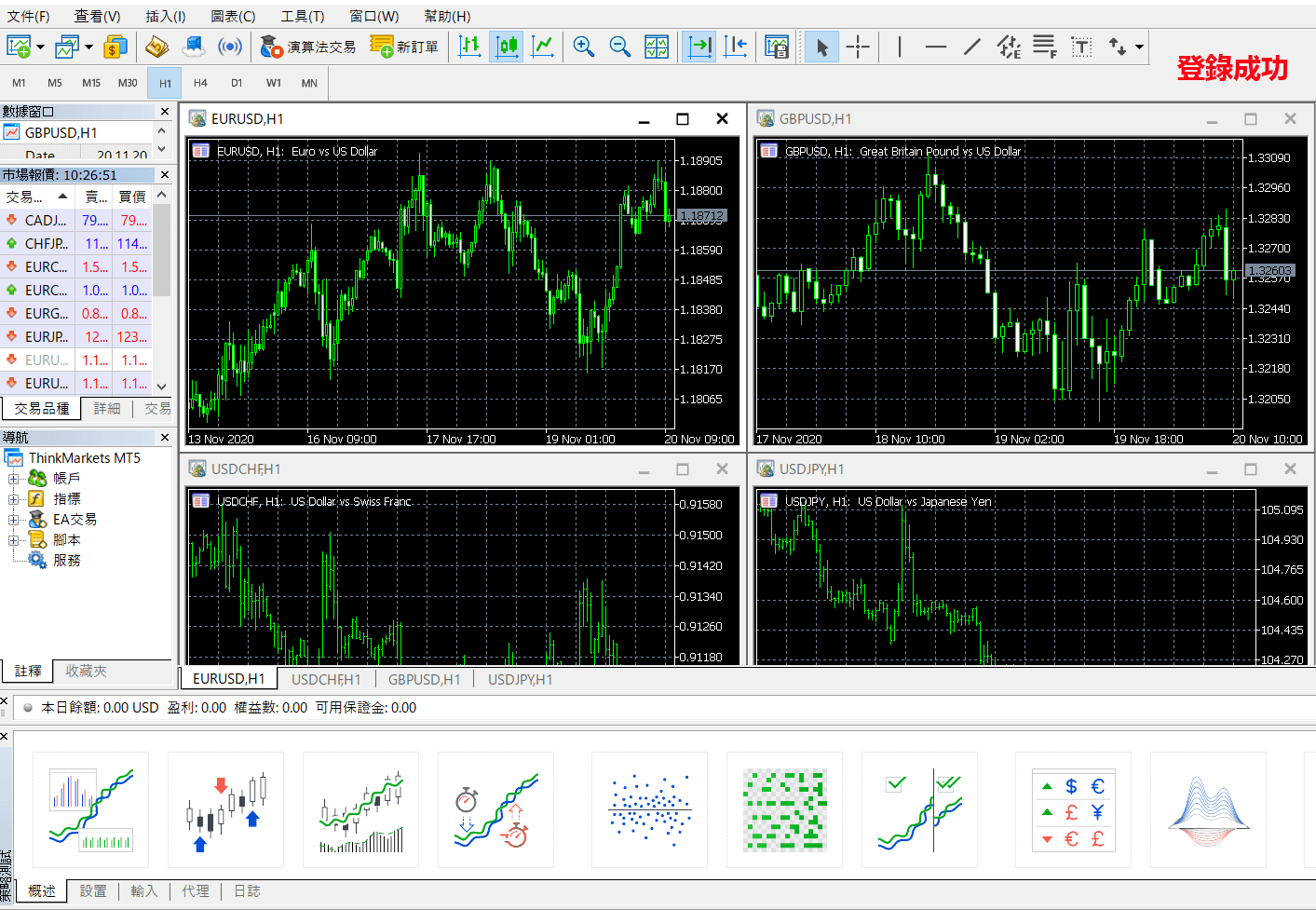1316x910 pixels.
Task: Switch to the GBPUSD,H1 chart tab
Action: click(x=424, y=678)
